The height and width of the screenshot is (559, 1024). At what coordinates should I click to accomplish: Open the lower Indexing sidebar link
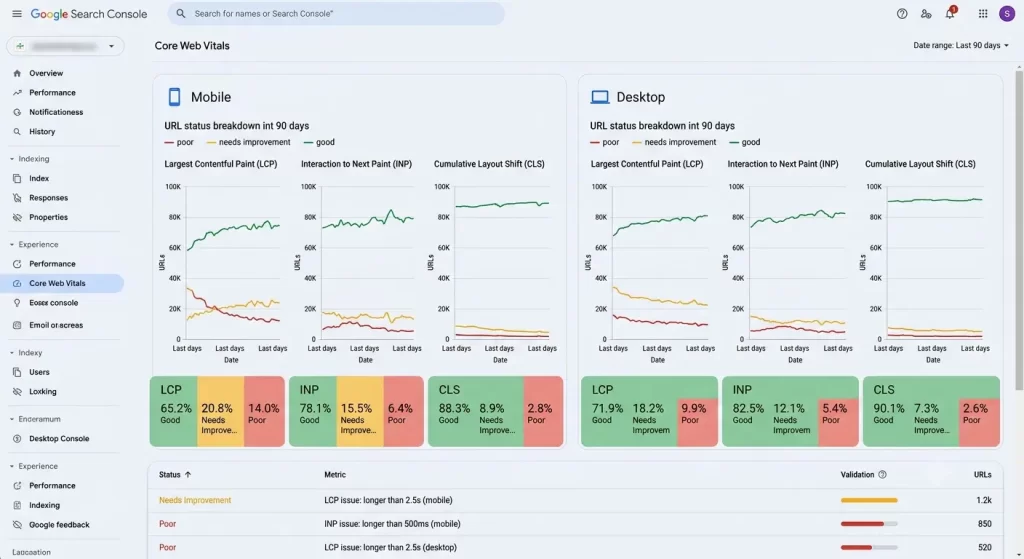click(x=44, y=505)
